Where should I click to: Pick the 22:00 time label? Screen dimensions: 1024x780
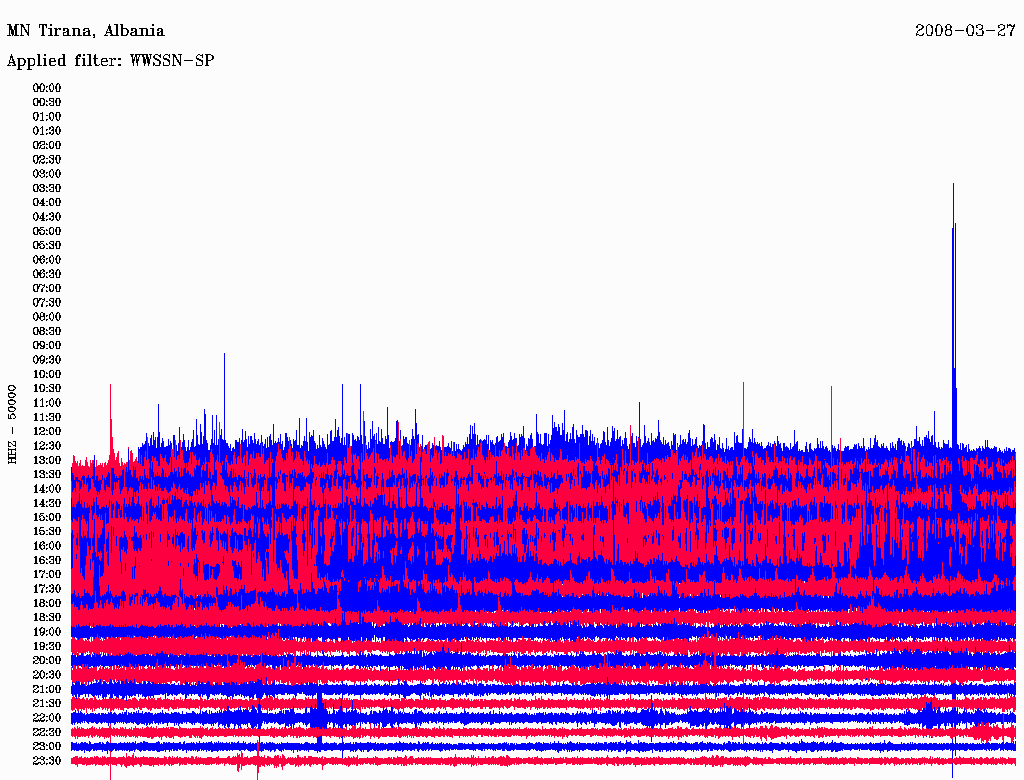click(47, 717)
